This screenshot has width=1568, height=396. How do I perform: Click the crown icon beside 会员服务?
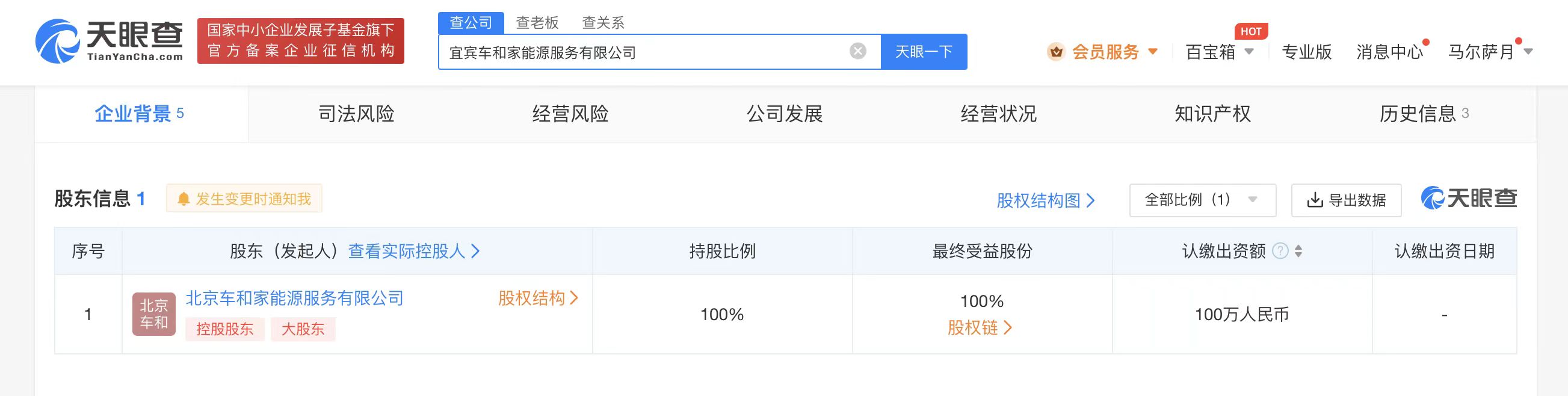click(x=1056, y=52)
